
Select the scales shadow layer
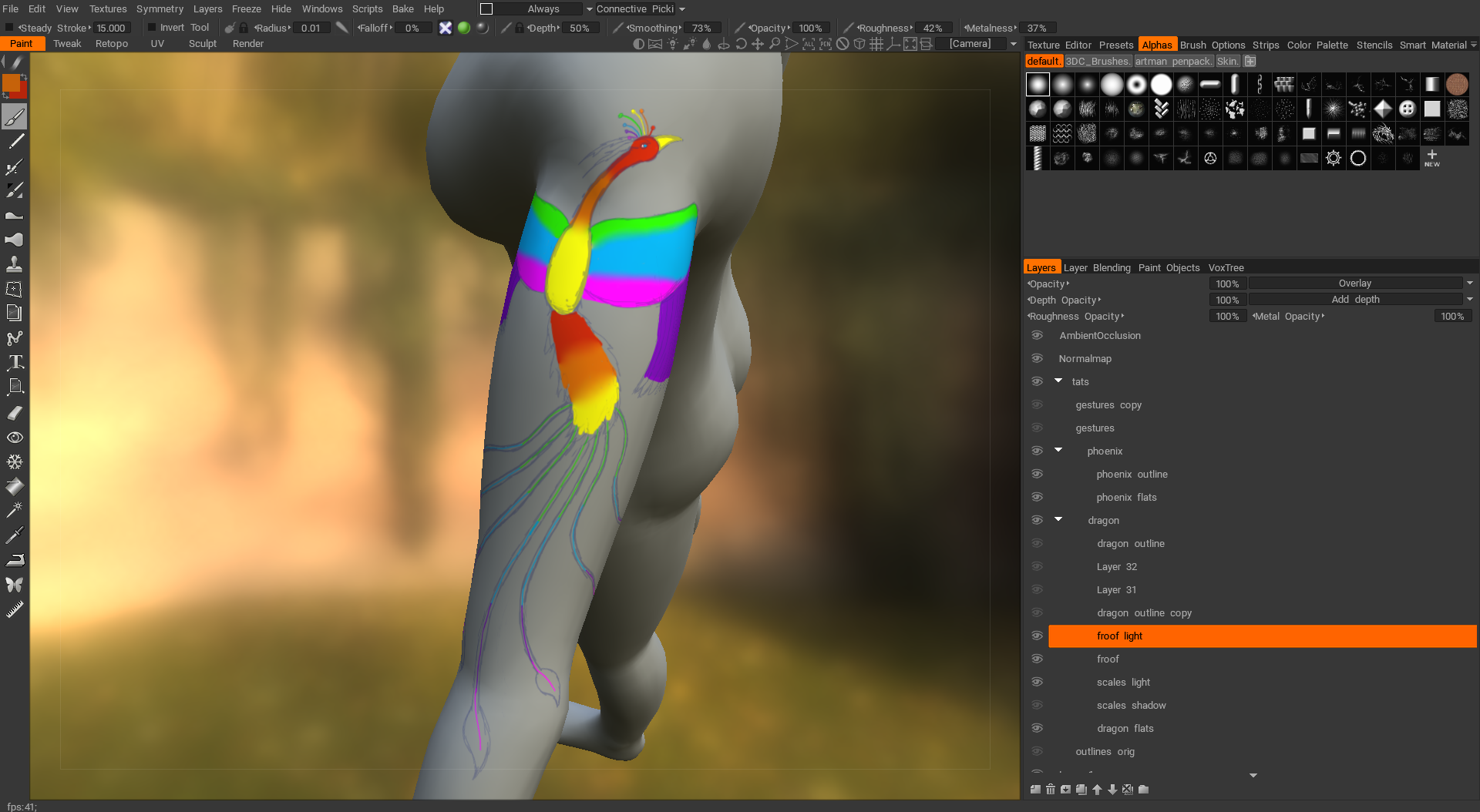[x=1131, y=705]
